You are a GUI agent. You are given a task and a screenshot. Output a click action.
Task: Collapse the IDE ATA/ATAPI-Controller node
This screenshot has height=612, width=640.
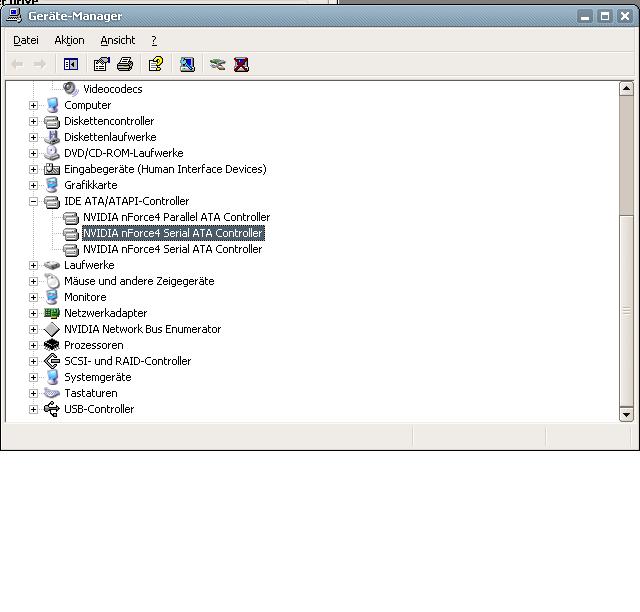pyautogui.click(x=33, y=201)
